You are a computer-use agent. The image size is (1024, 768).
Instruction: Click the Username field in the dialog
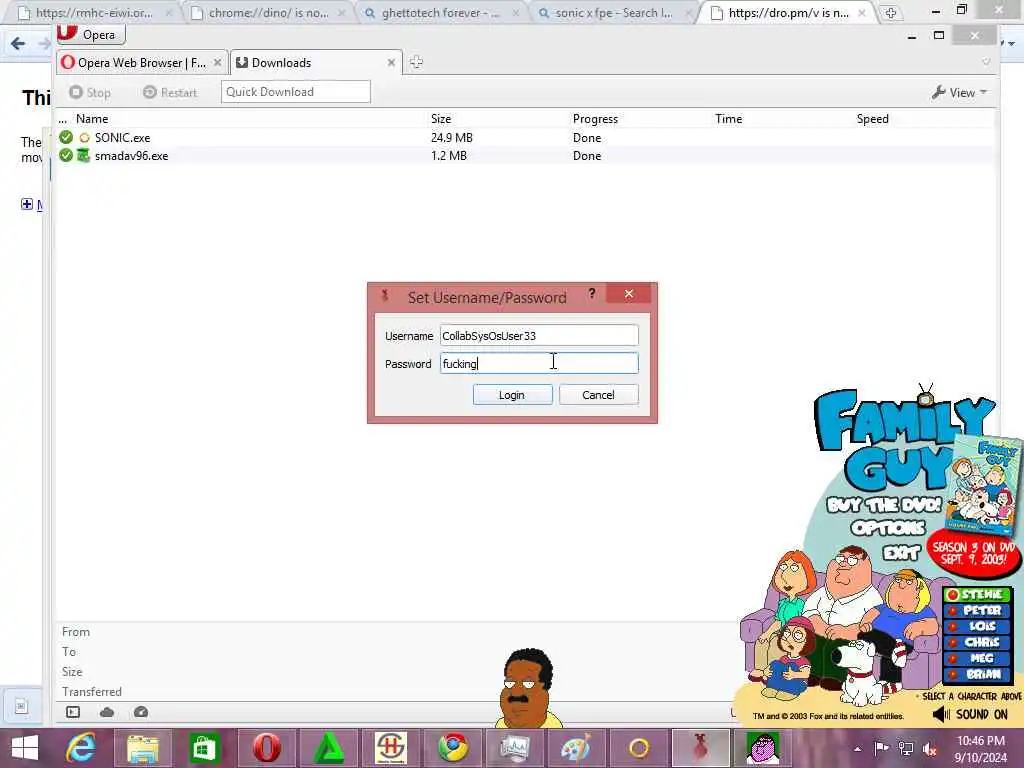[x=539, y=335]
